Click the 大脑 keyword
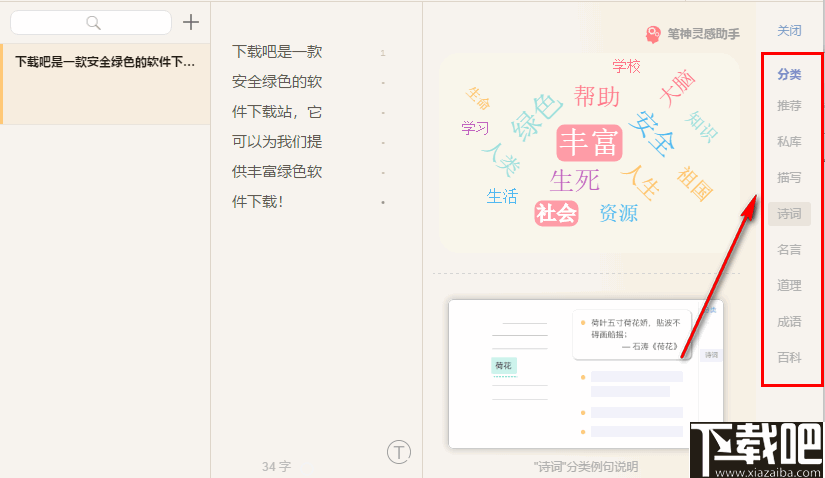Image resolution: width=825 pixels, height=478 pixels. click(677, 88)
